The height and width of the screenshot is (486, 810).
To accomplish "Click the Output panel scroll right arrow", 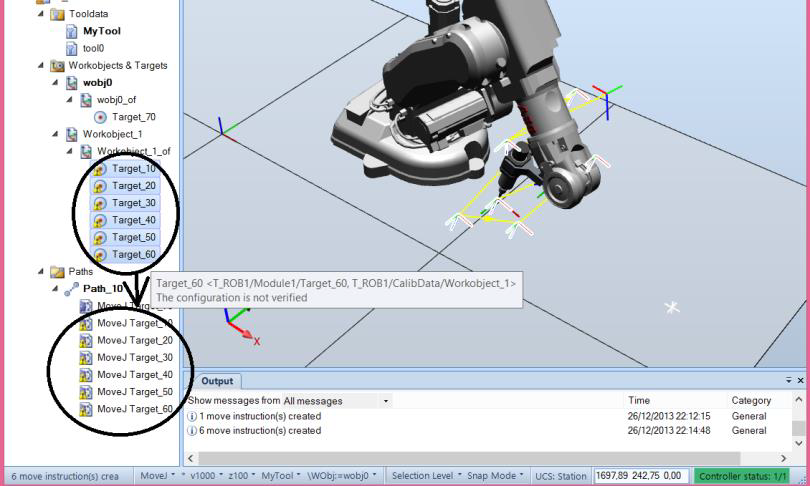I will coord(783,458).
